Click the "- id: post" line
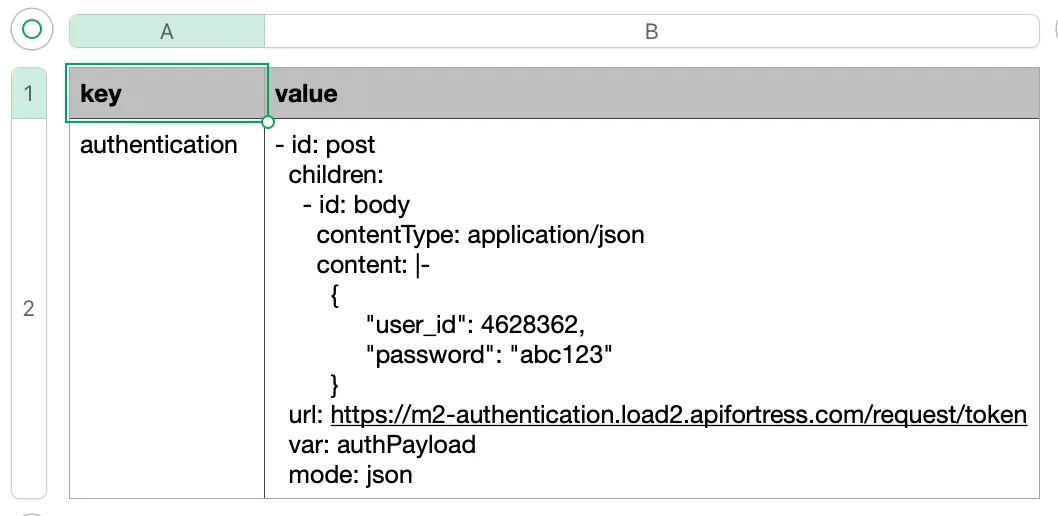The image size is (1058, 516). click(326, 145)
